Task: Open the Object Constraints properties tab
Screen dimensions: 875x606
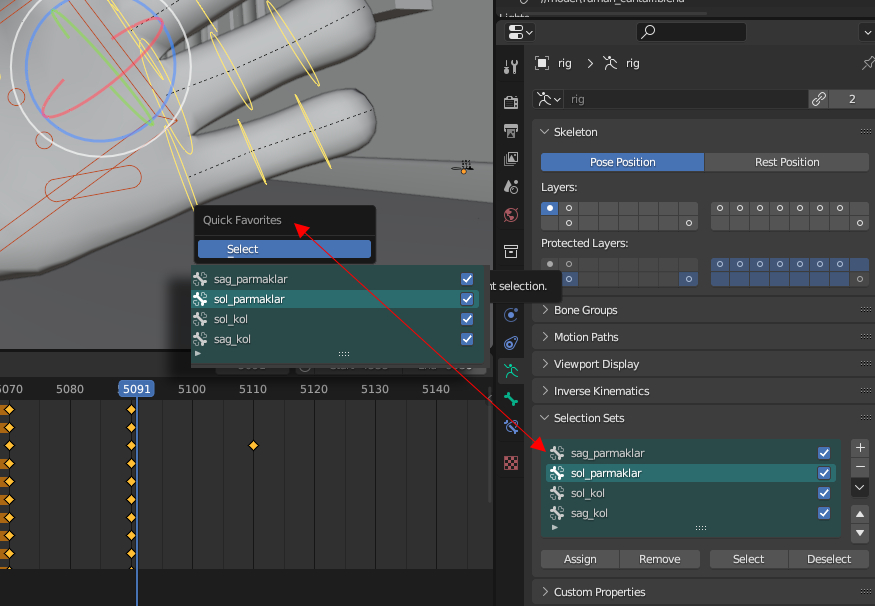Action: click(x=511, y=343)
